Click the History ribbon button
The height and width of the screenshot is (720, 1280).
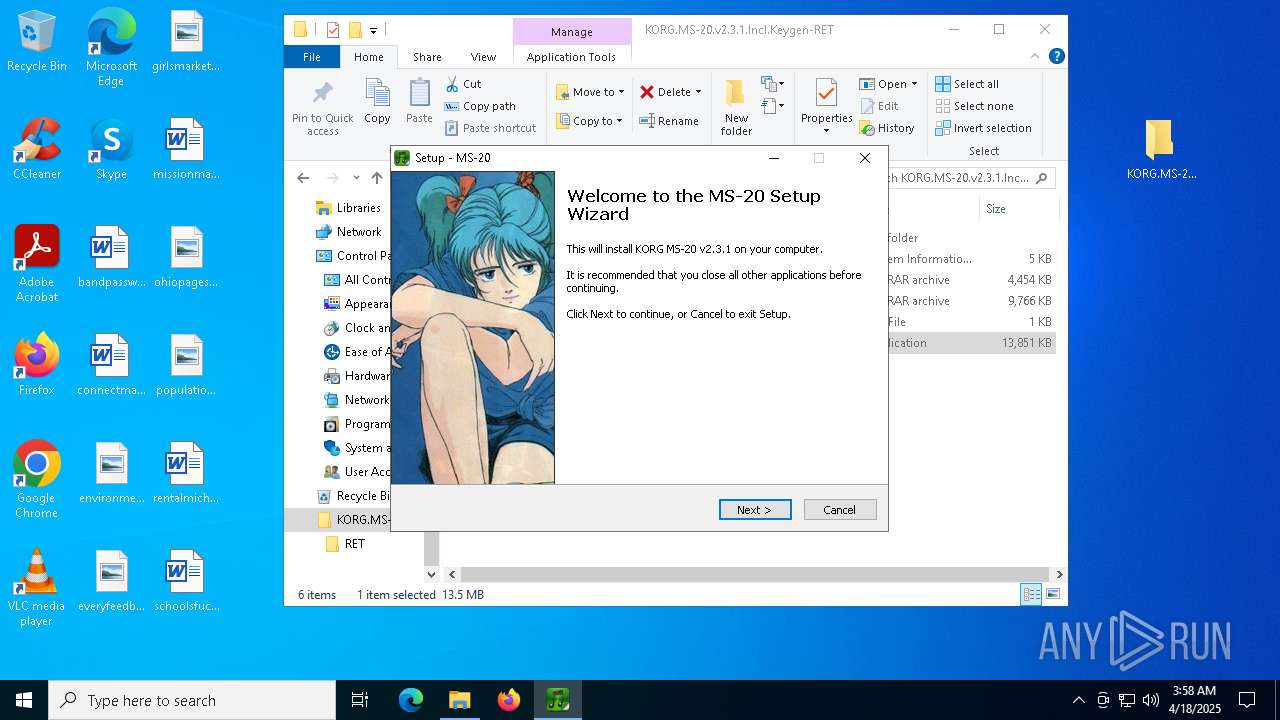tap(887, 128)
